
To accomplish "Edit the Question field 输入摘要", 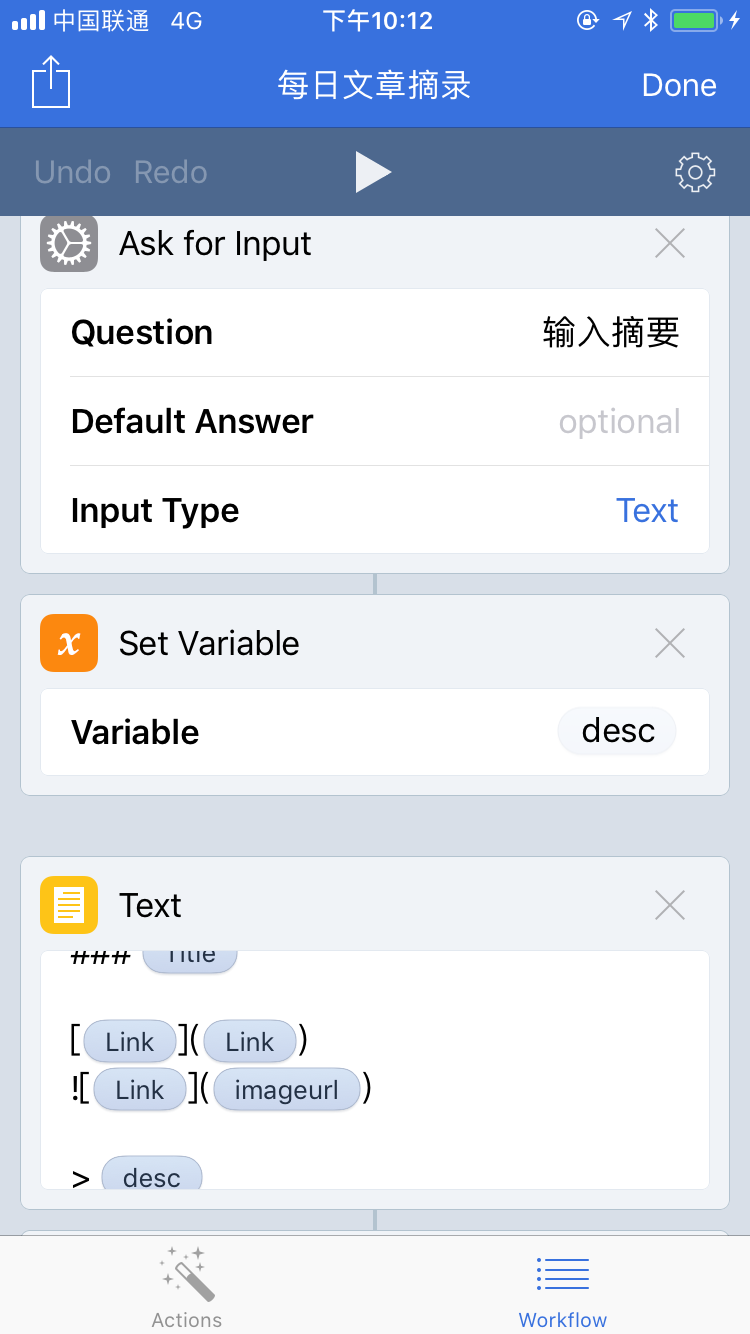I will click(375, 333).
